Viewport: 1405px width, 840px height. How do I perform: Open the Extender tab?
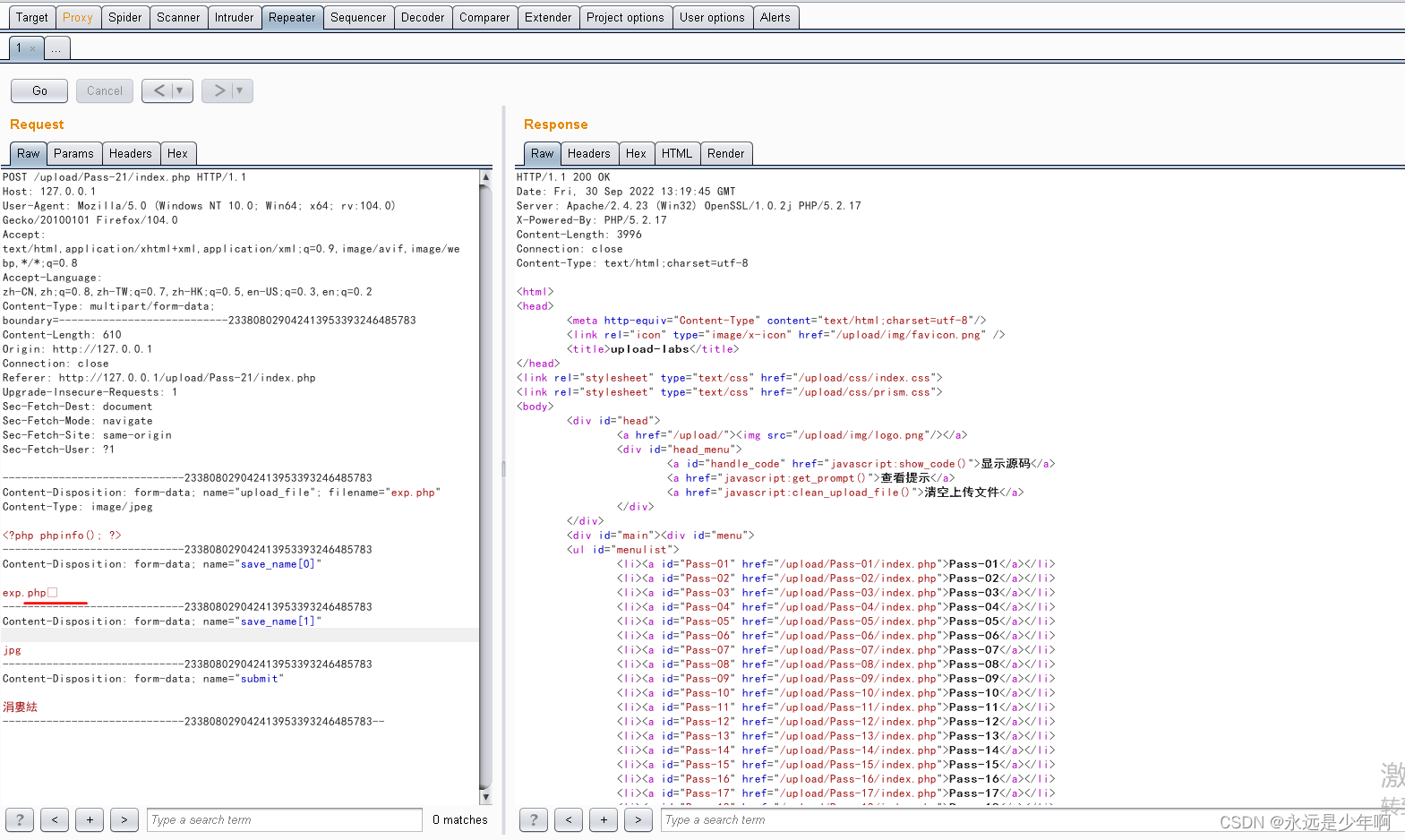548,17
